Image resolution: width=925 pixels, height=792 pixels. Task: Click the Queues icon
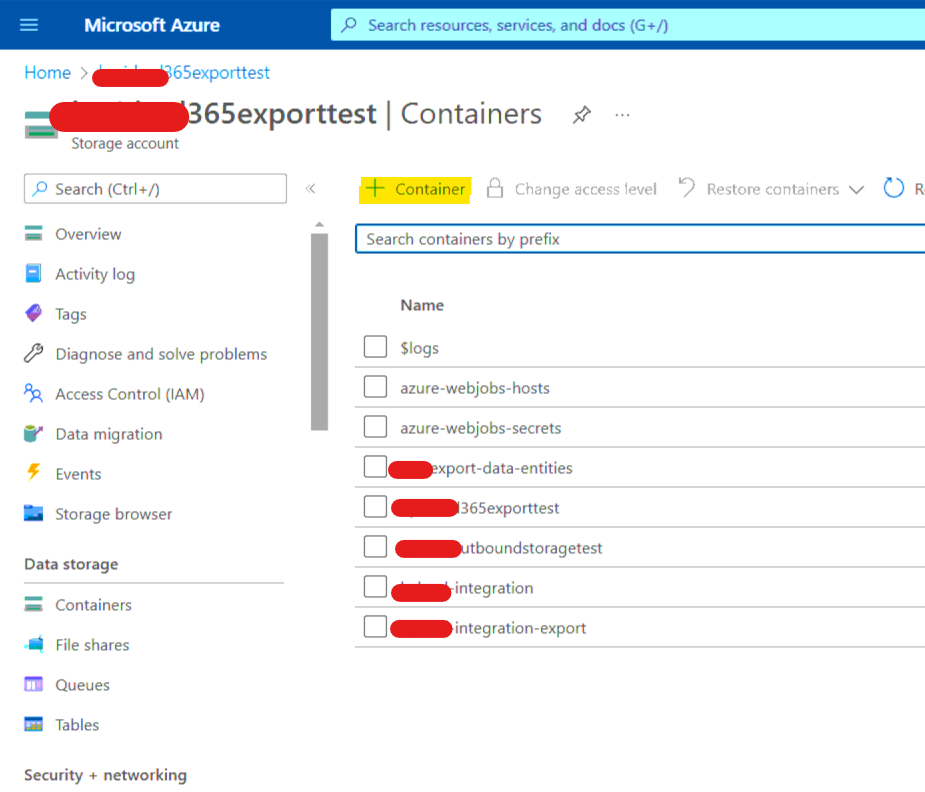(34, 684)
